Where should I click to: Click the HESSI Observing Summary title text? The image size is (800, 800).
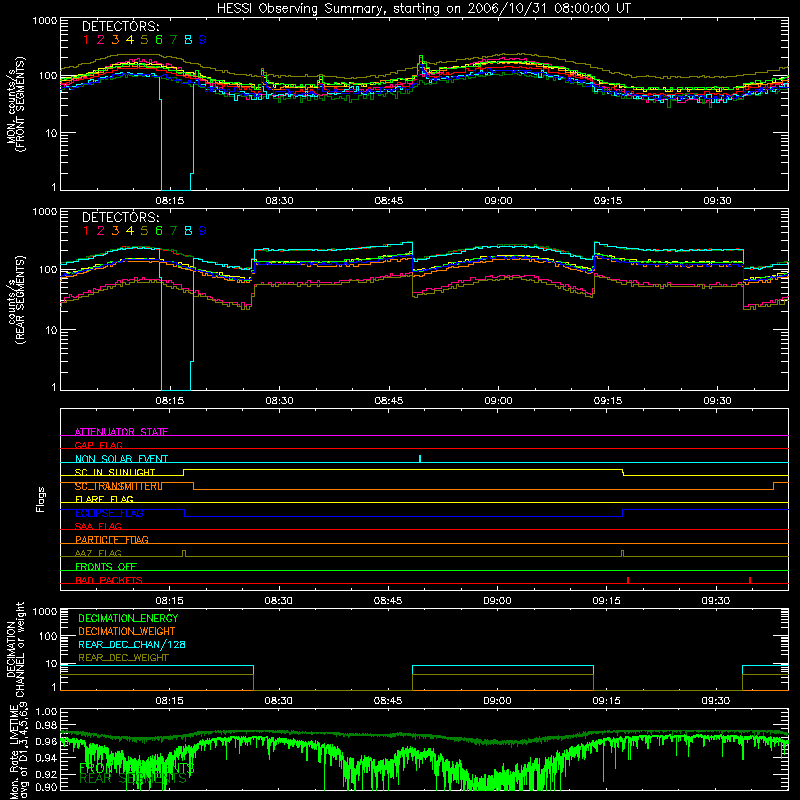click(x=423, y=9)
